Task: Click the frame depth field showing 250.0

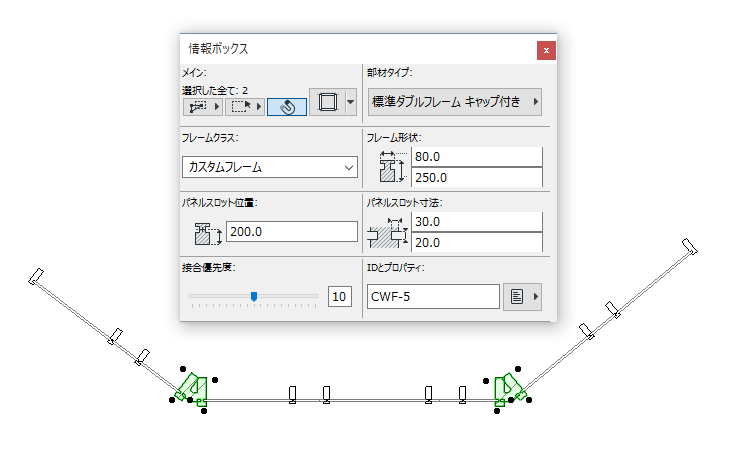Action: point(477,177)
